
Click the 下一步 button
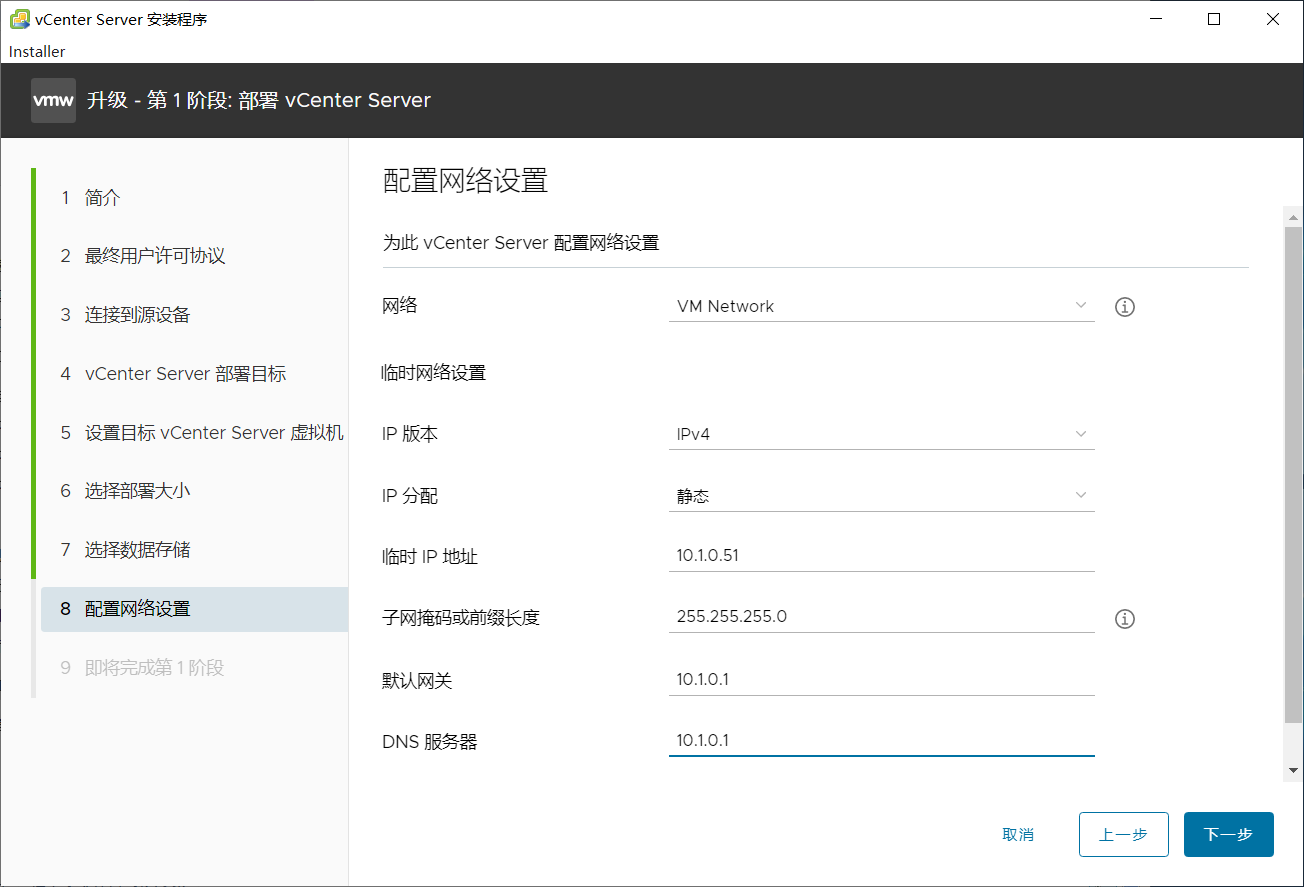pos(1228,834)
